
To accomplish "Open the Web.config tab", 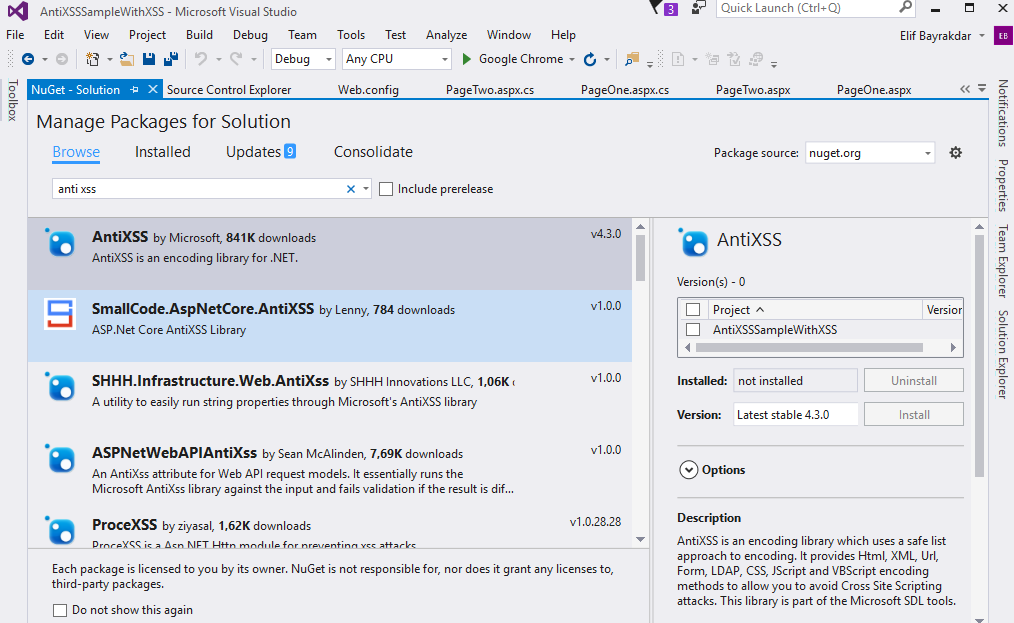I will tap(368, 90).
